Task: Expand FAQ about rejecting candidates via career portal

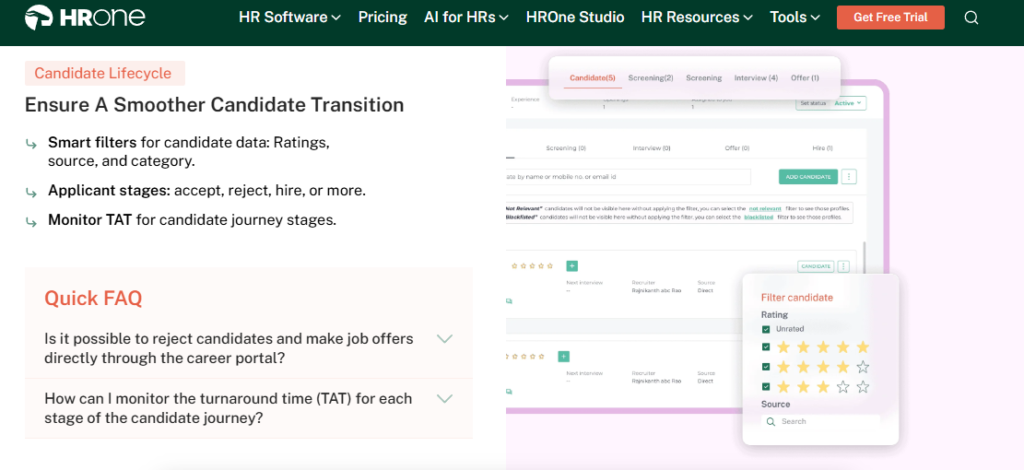Action: tap(248, 349)
